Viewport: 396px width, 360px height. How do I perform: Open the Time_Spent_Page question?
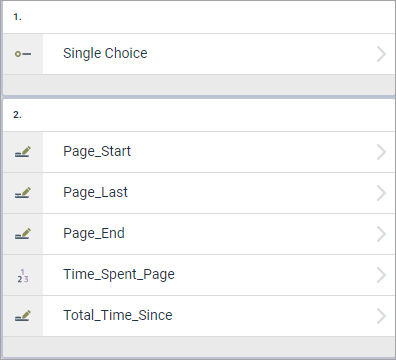pos(199,275)
